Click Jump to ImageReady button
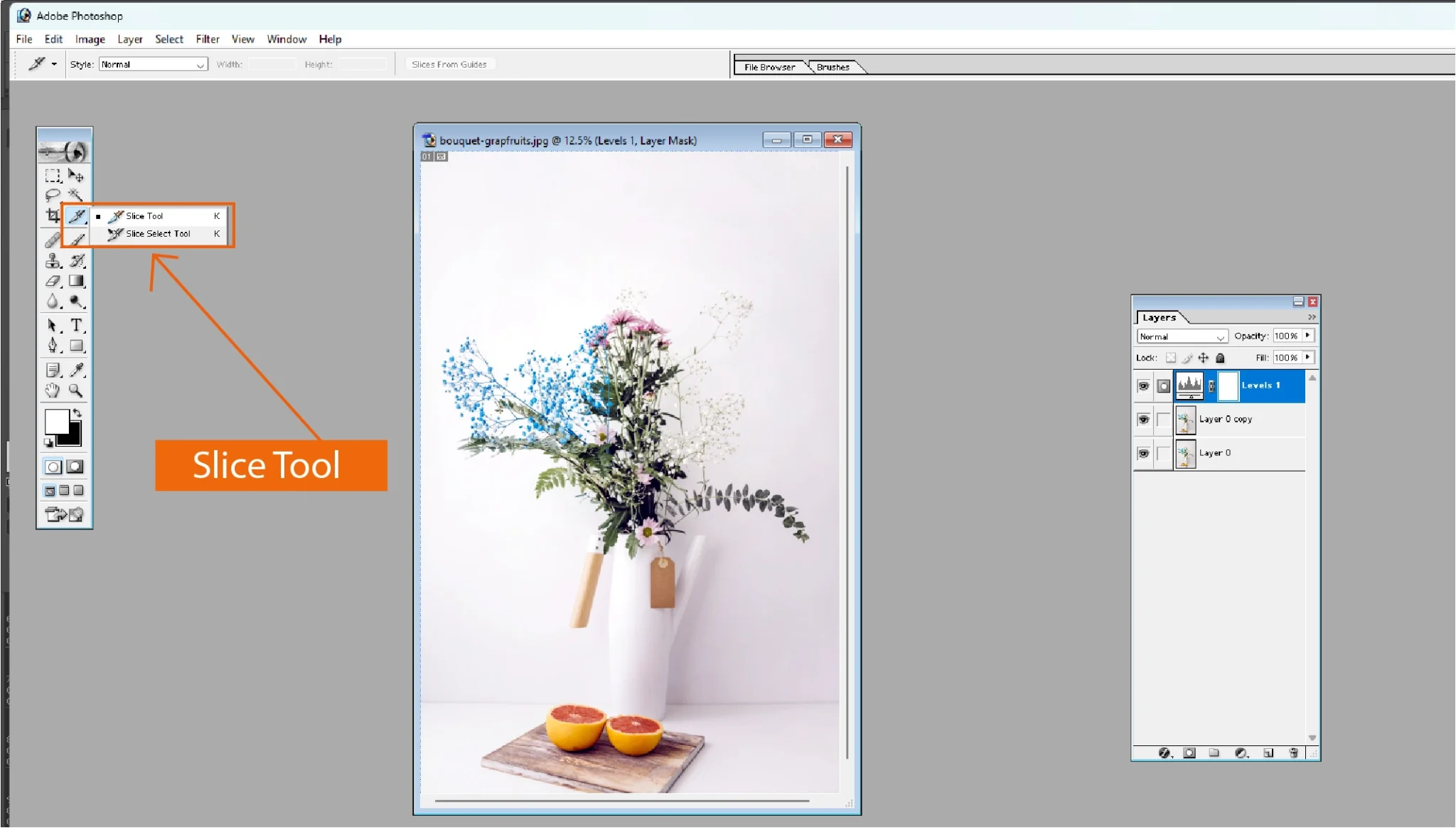Screen dimensions: 1456x830 pos(64,514)
